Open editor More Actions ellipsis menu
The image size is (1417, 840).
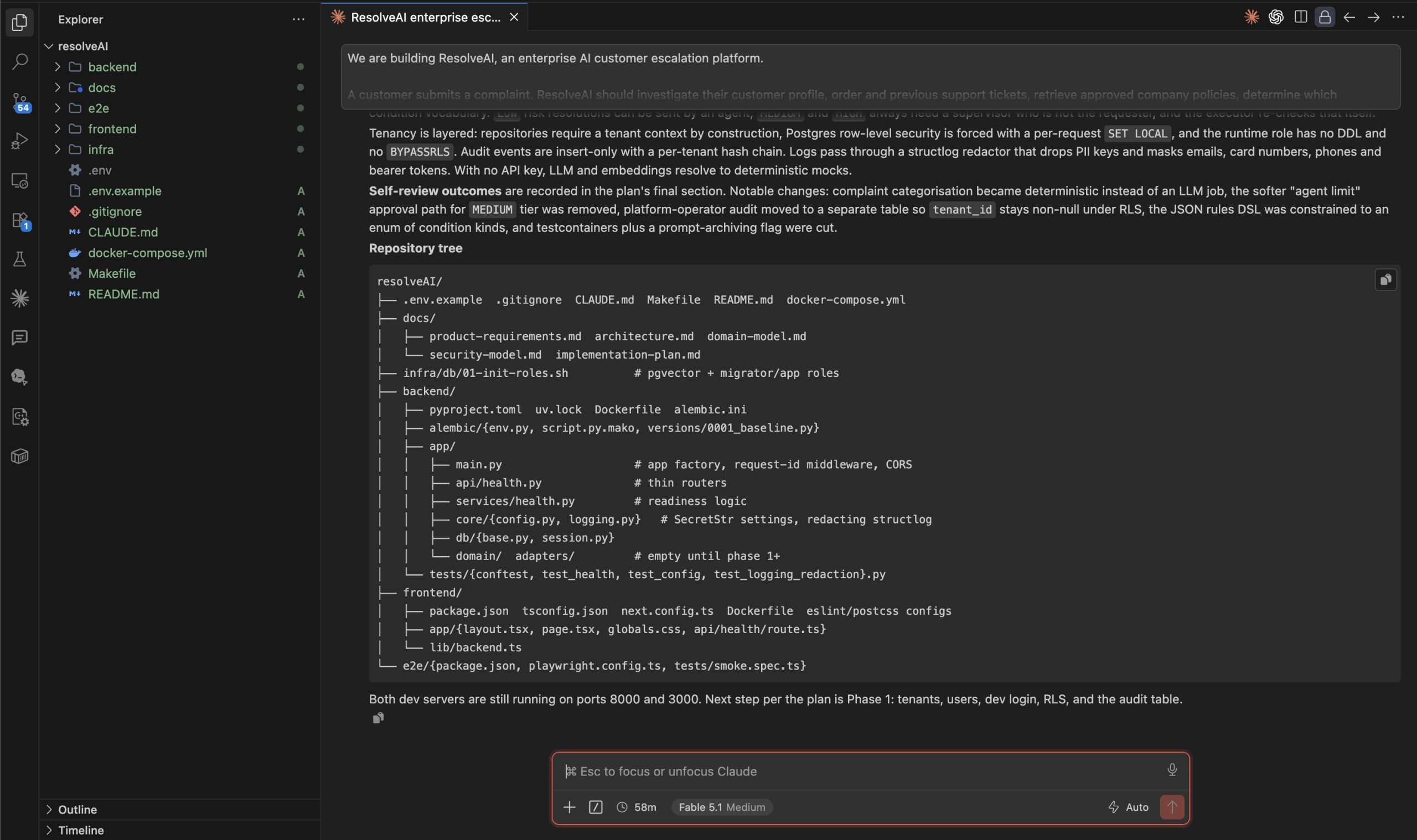click(1398, 17)
